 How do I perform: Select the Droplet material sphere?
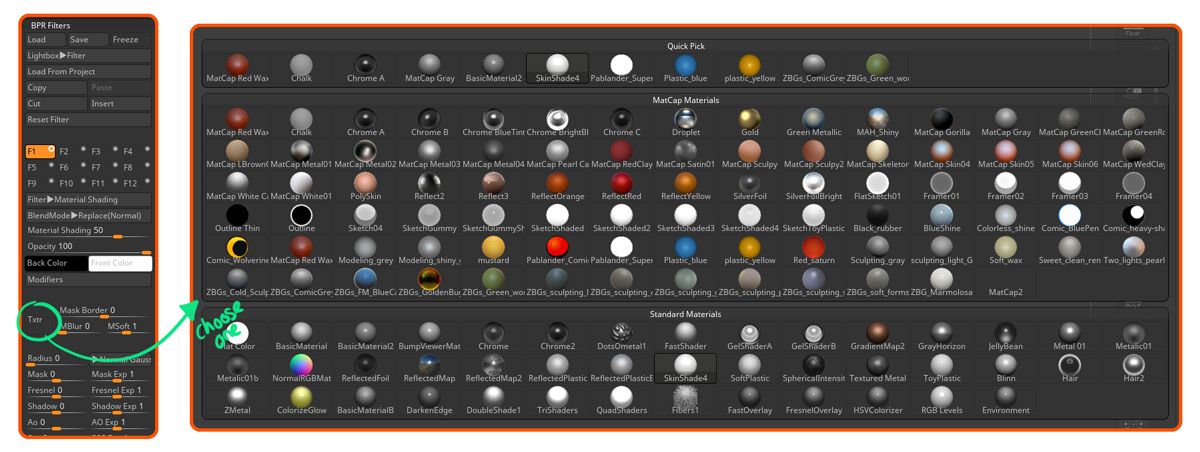click(x=685, y=122)
